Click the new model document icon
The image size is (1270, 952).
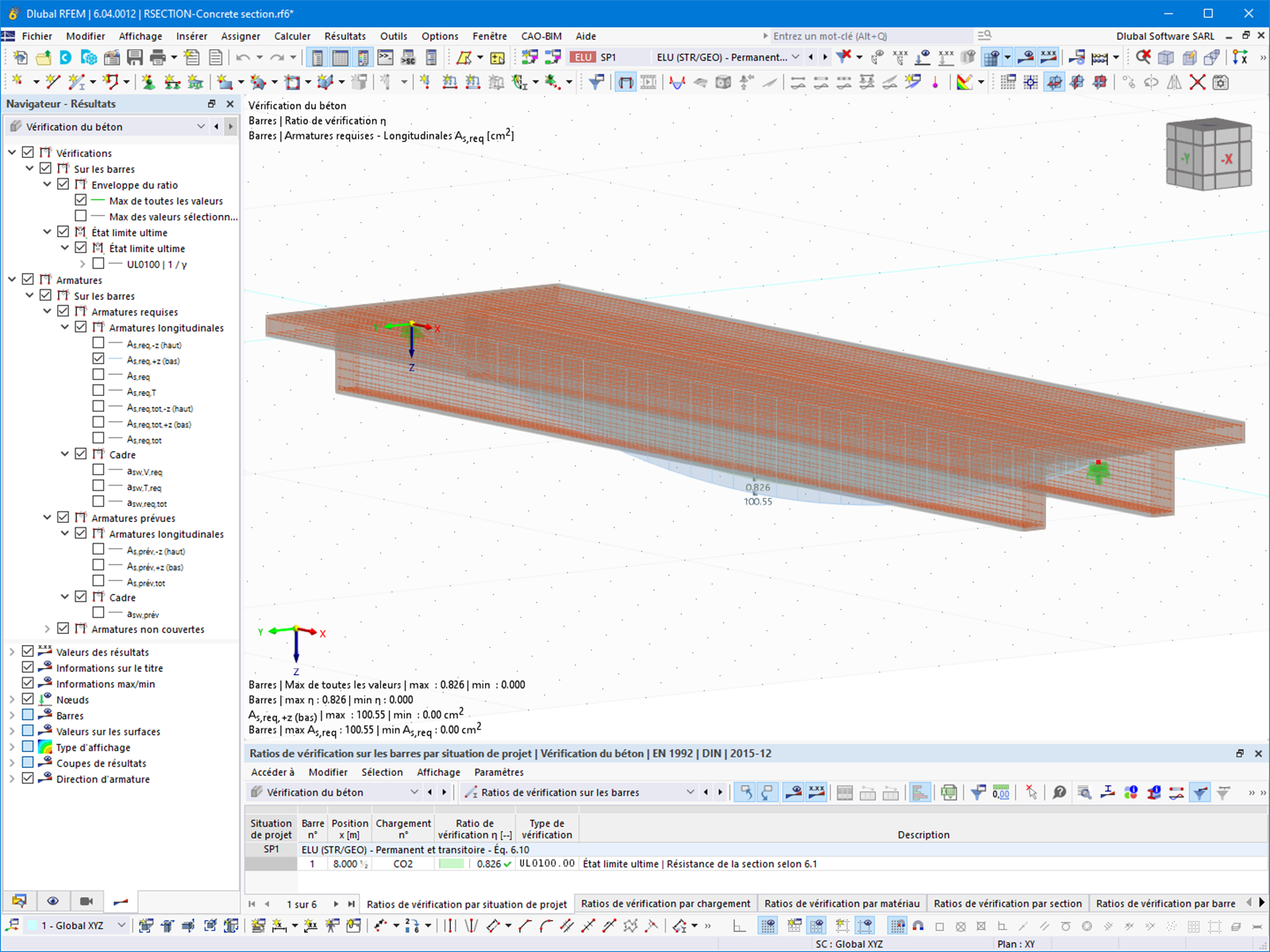pos(21,57)
